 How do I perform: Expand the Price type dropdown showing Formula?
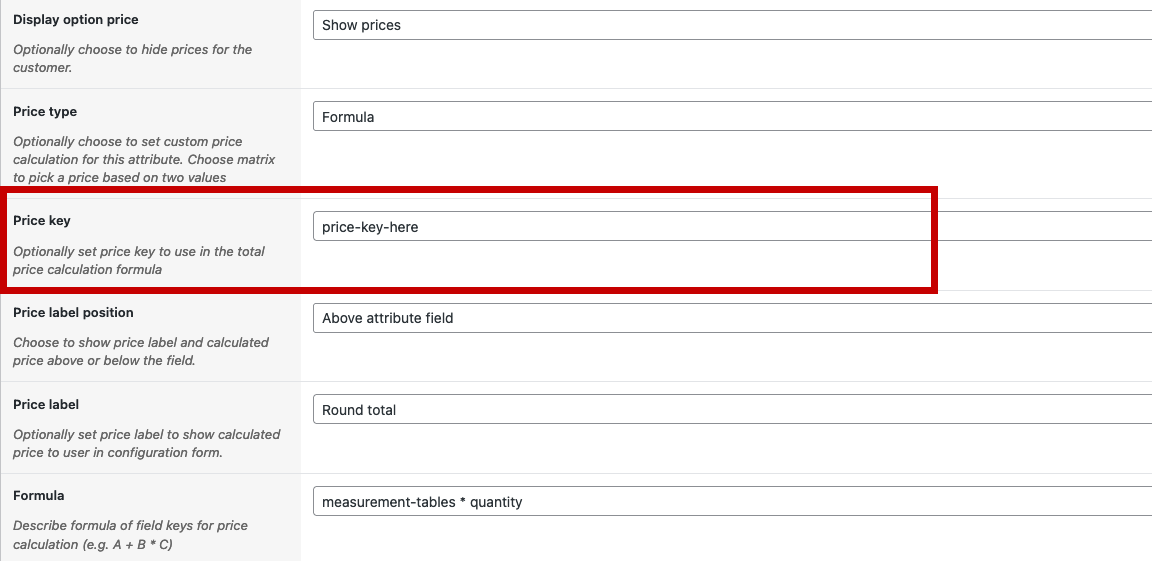coord(732,117)
